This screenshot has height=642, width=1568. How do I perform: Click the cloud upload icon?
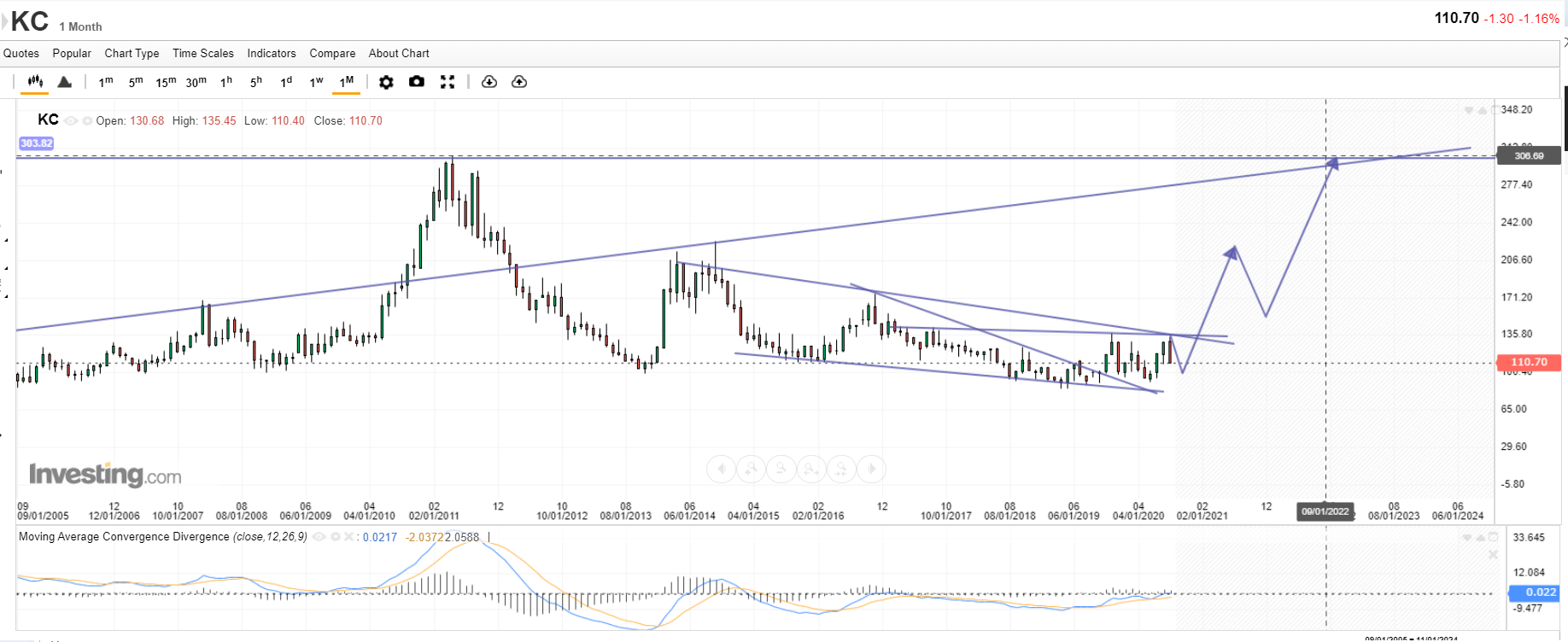point(519,82)
